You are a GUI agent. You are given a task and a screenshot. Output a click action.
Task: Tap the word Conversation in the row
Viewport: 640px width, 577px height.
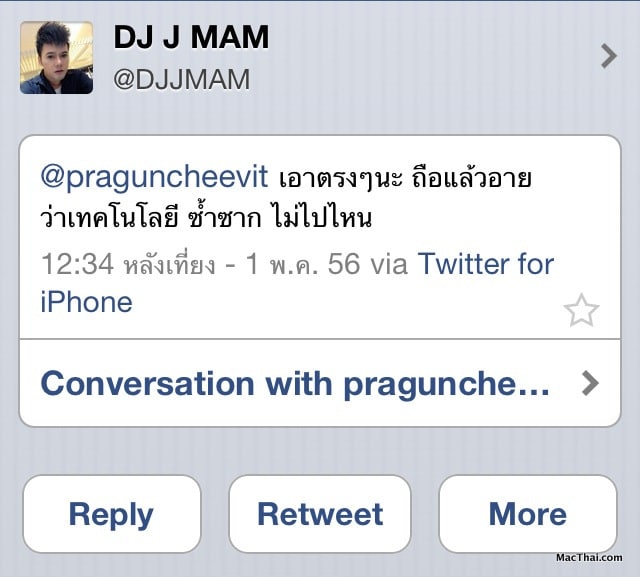point(148,384)
